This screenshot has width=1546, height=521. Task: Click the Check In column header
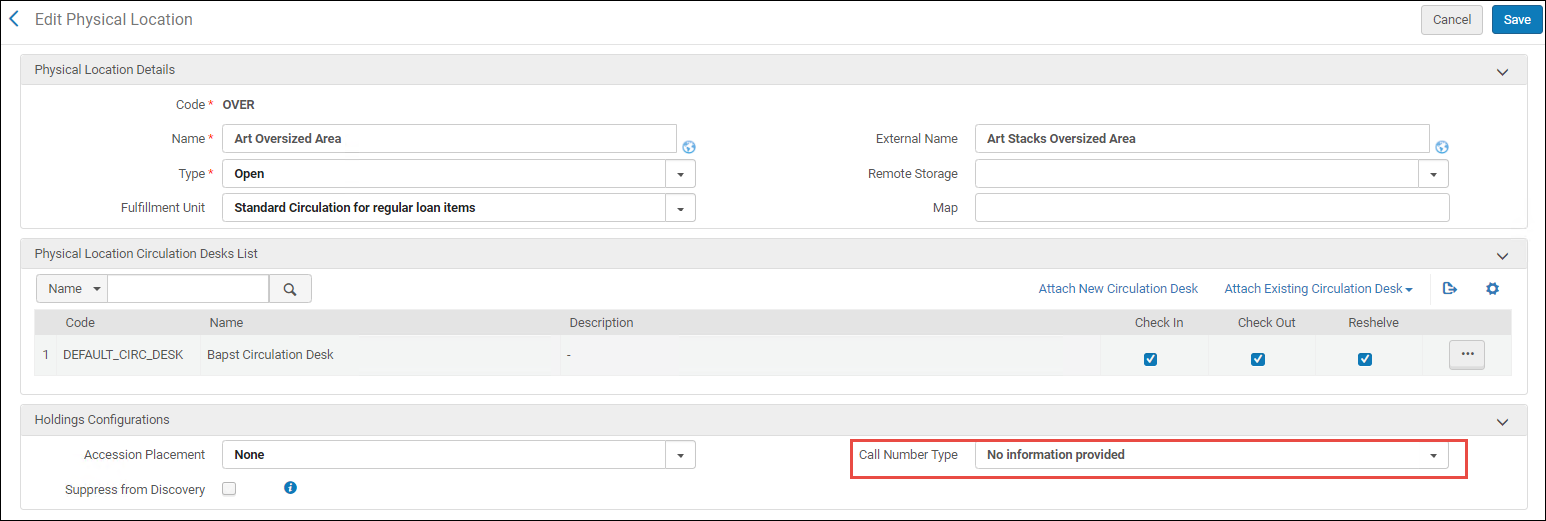[x=1159, y=323]
